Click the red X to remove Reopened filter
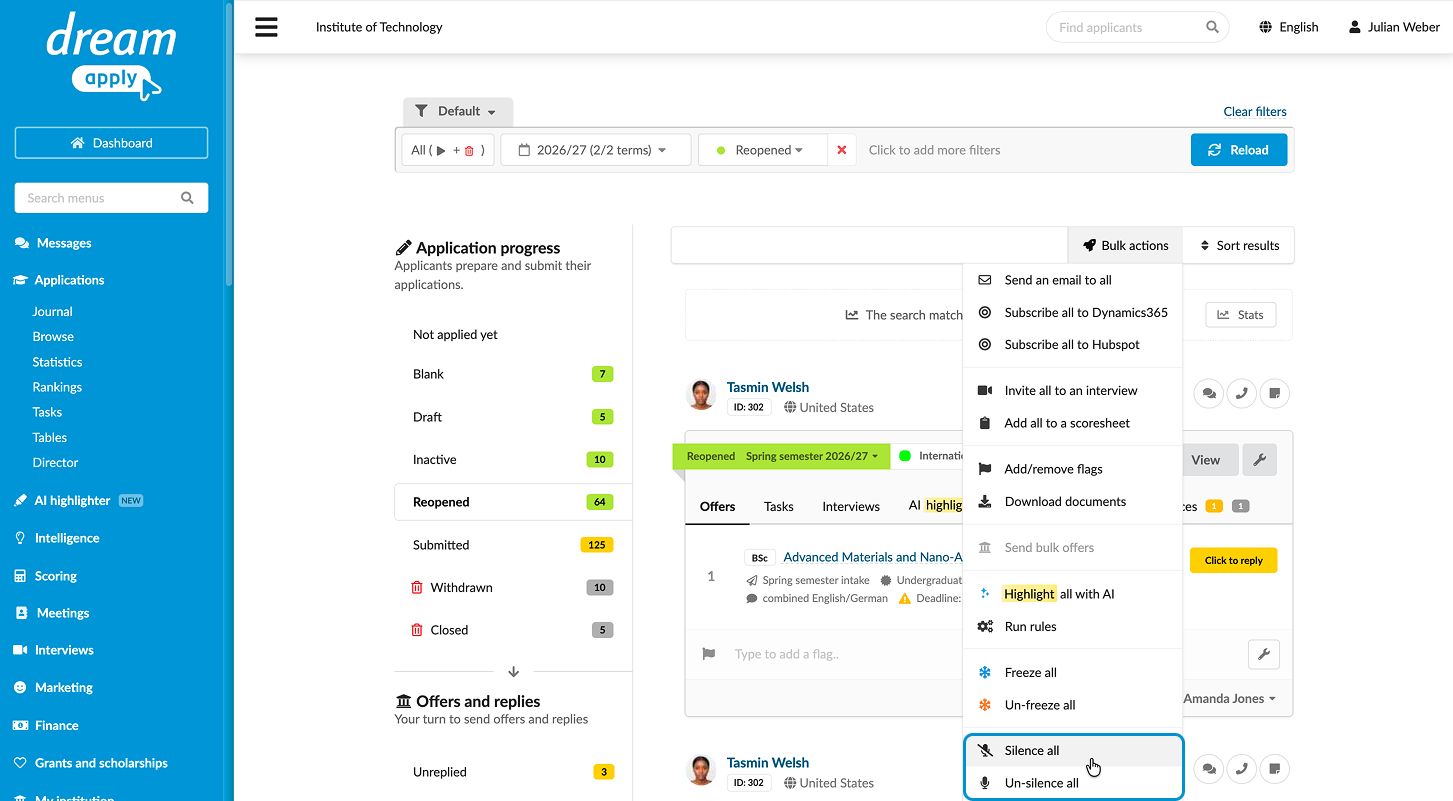Screen dimensions: 1453x801 (841, 150)
